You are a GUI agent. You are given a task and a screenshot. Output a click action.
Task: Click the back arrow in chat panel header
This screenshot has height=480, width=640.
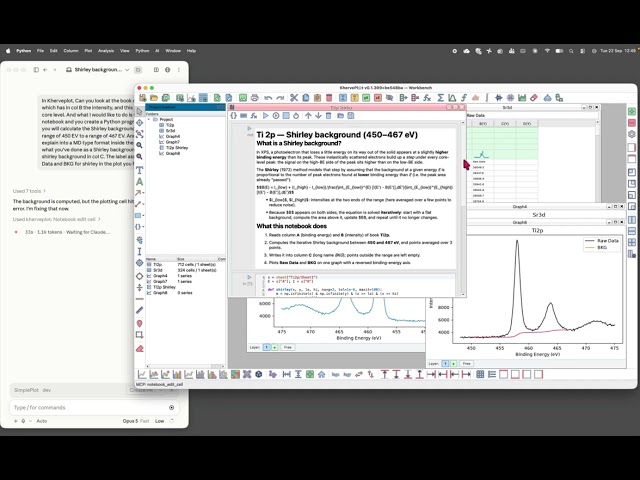45,70
